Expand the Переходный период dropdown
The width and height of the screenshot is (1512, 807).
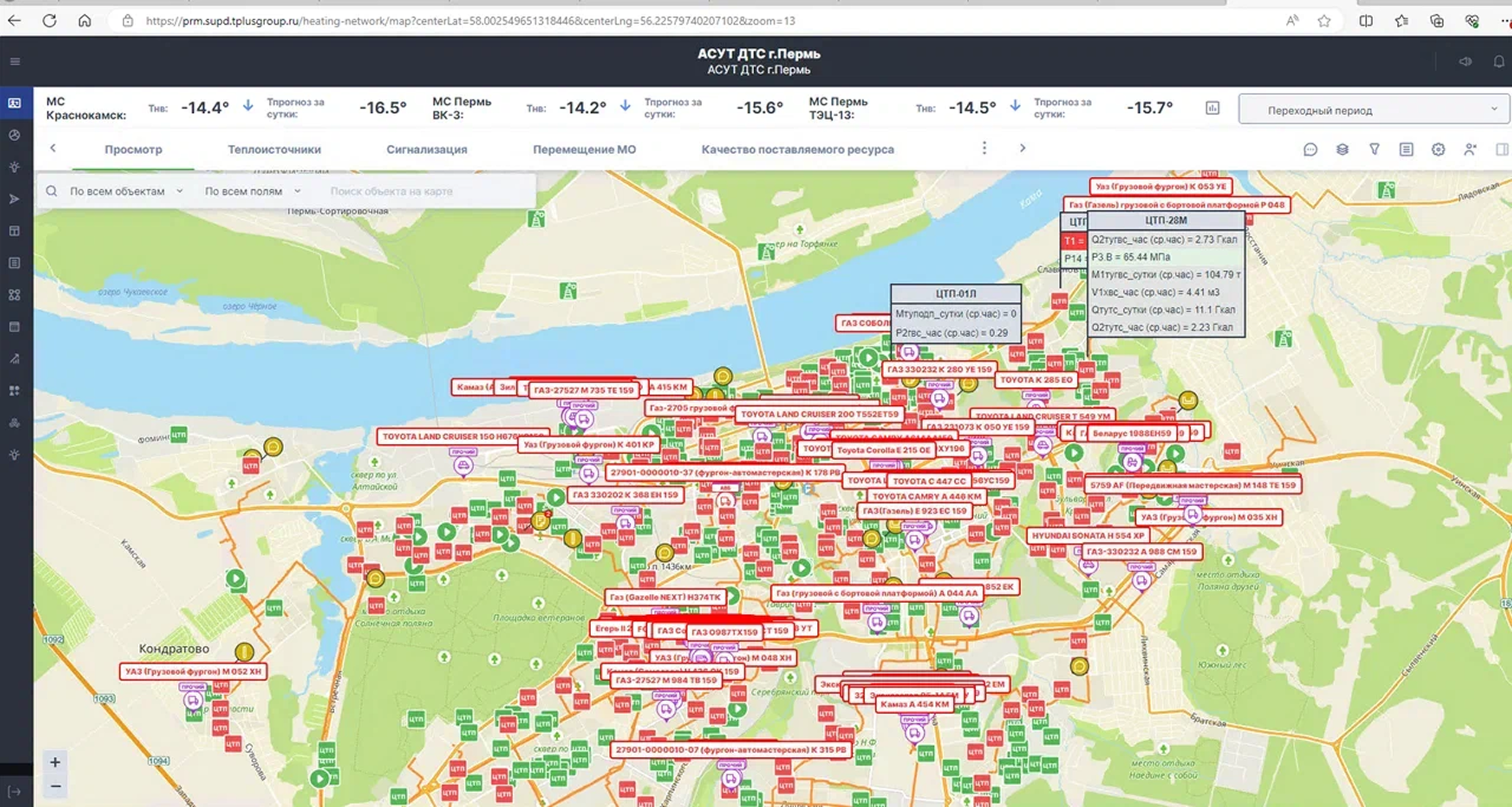(x=1374, y=110)
